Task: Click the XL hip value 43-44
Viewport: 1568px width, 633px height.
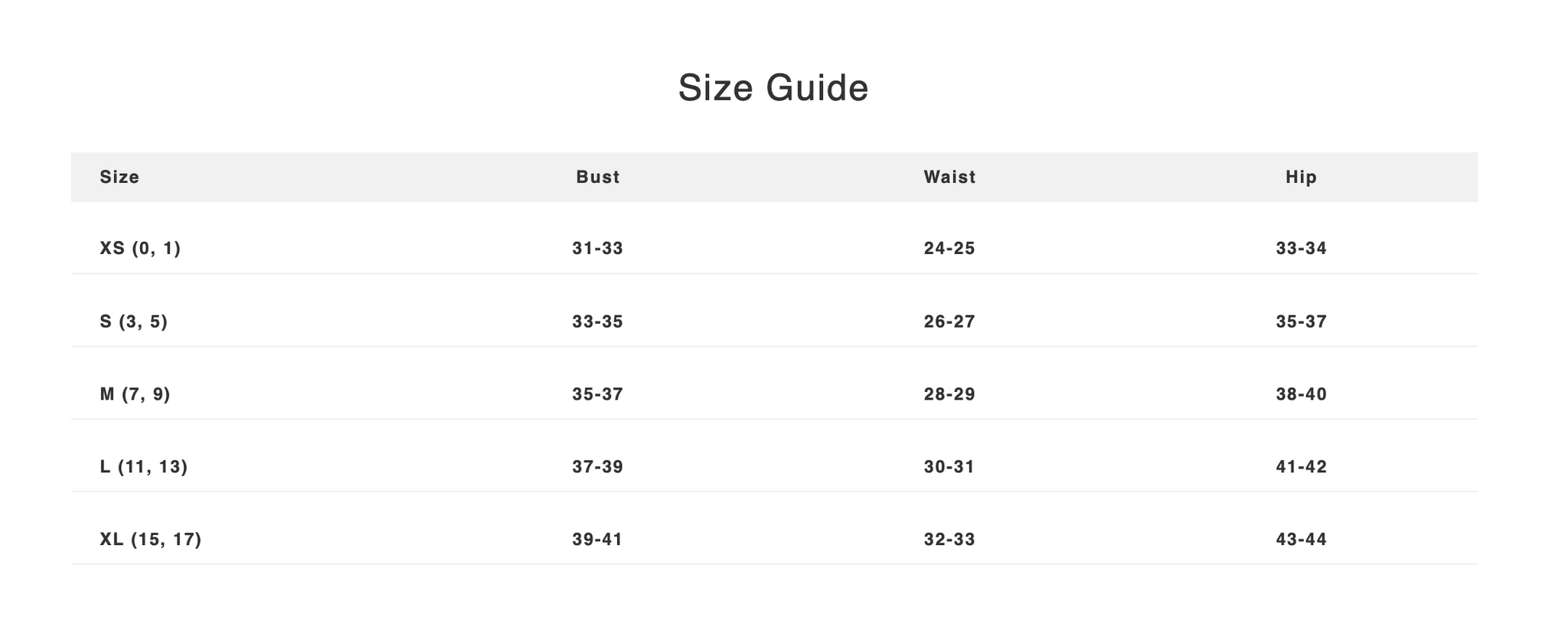Action: [1301, 540]
